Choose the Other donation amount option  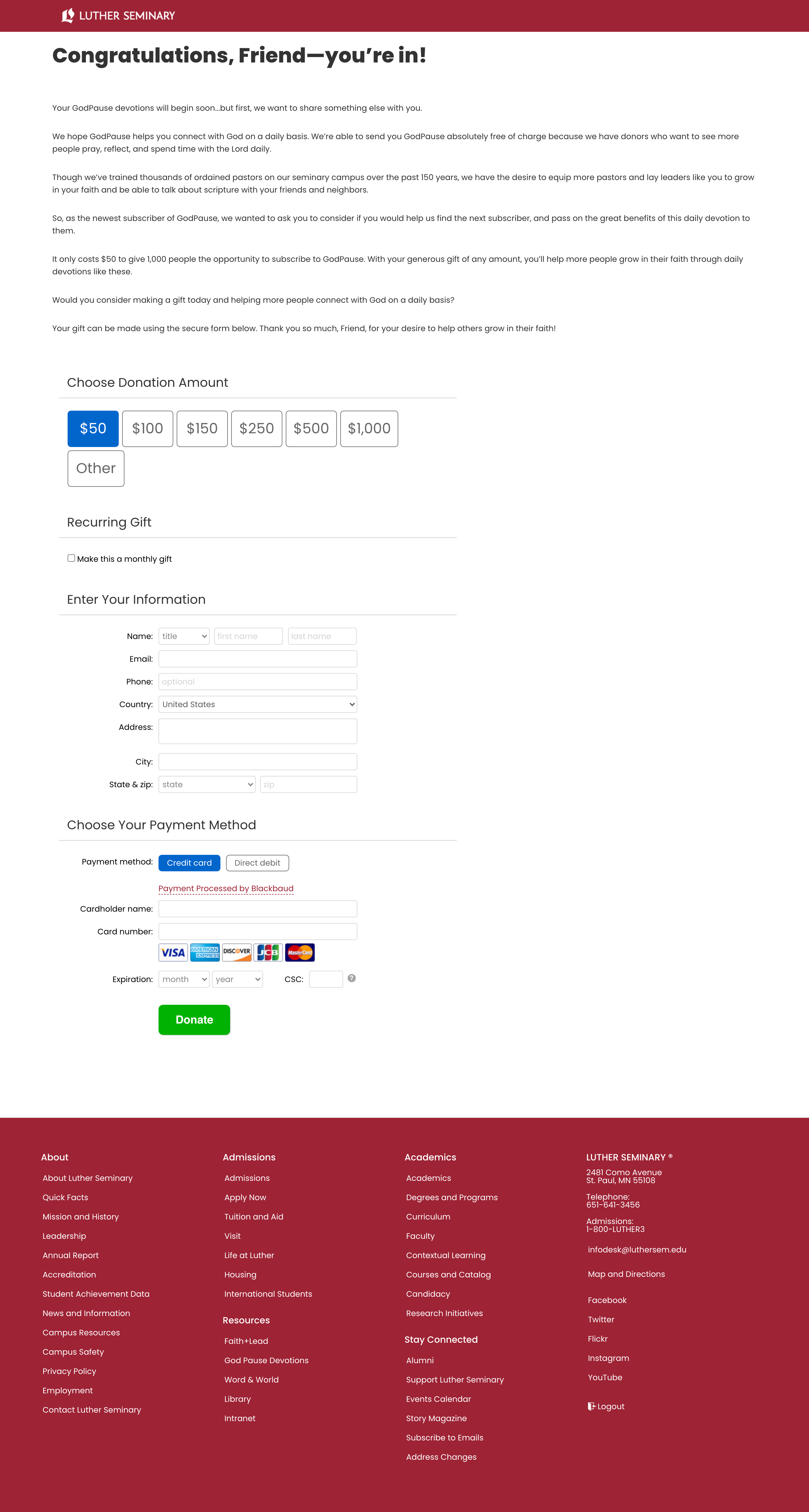96,468
